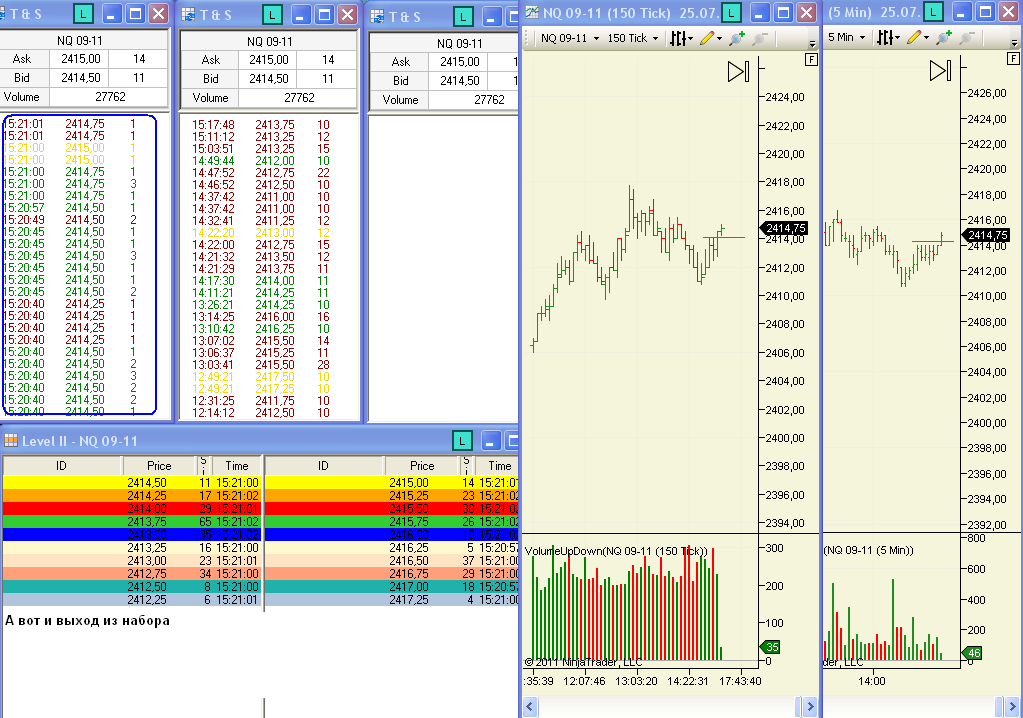This screenshot has height=718, width=1023.
Task: Click the 2413,75 bid row with size 65
Action: tap(132, 522)
